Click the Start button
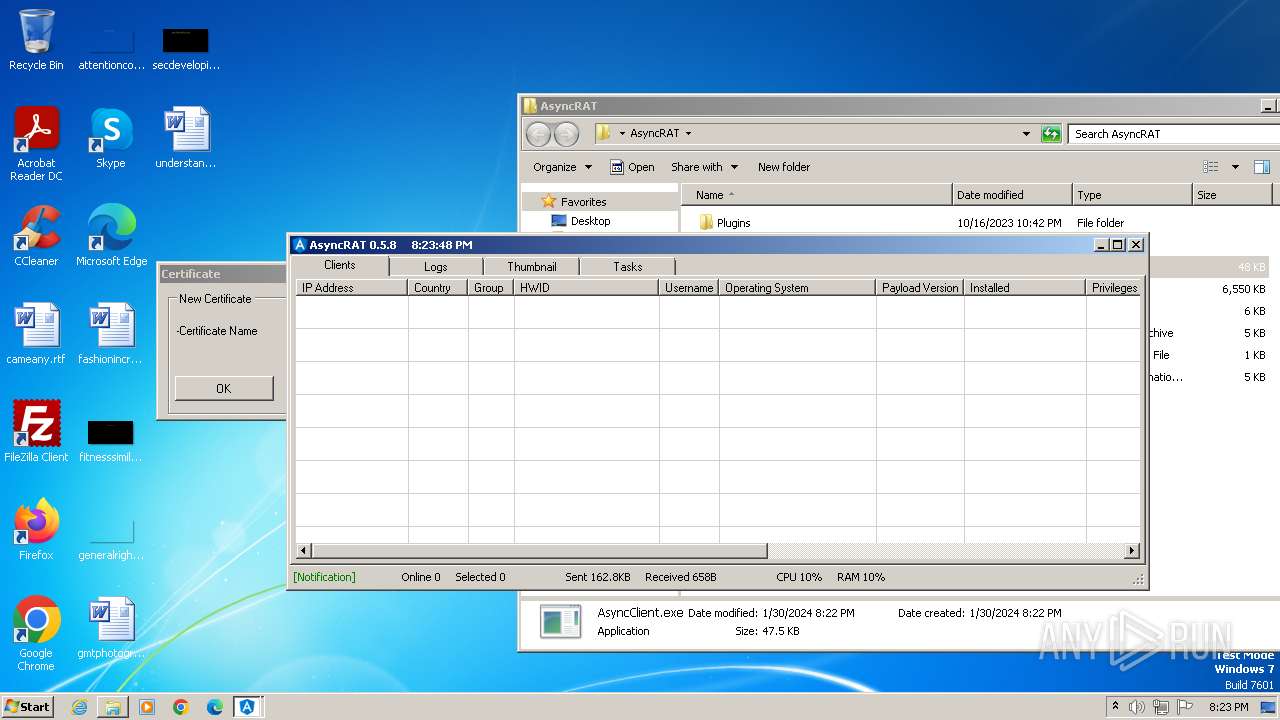The height and width of the screenshot is (720, 1280). tap(28, 707)
